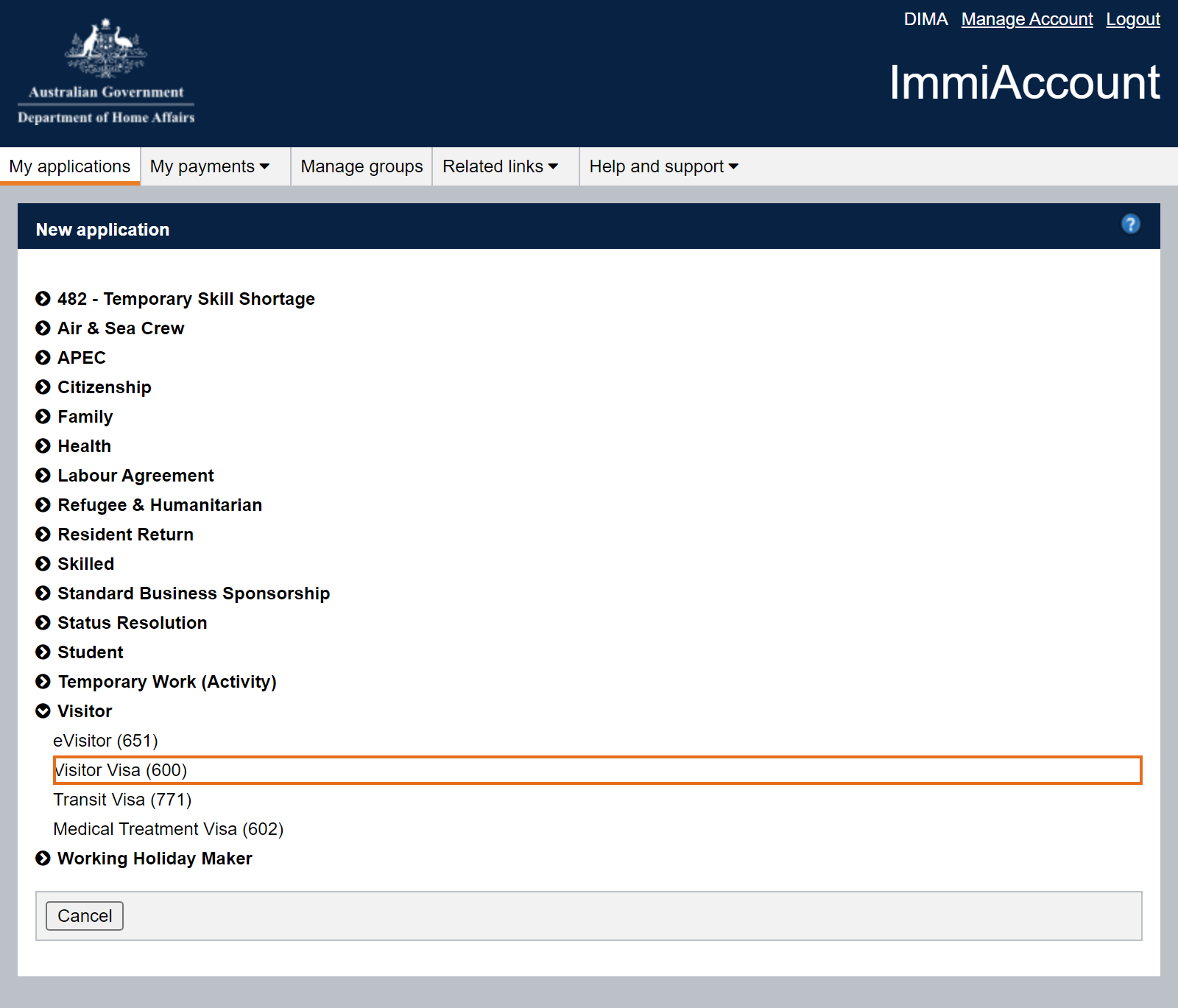Click the Visitor category label

[x=85, y=711]
